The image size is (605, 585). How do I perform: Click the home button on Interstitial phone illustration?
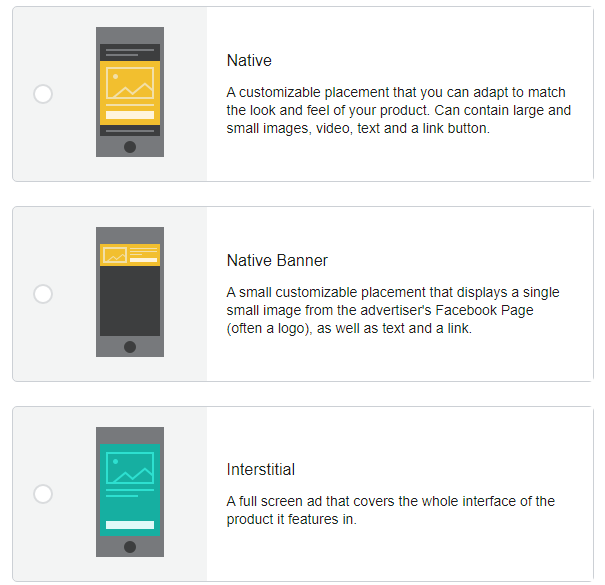tap(130, 547)
